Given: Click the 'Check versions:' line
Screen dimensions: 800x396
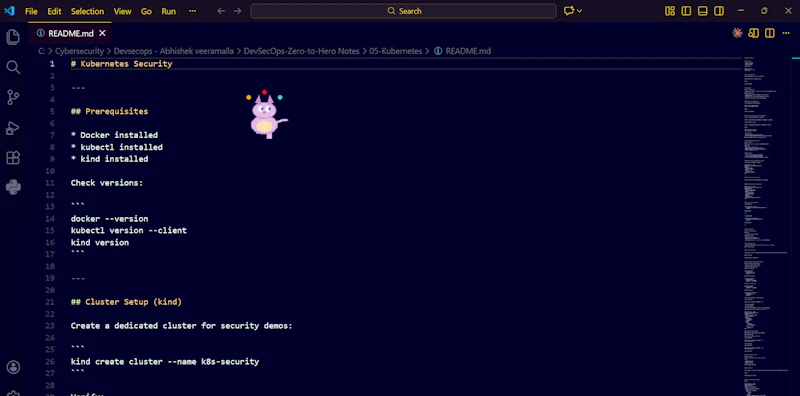Looking at the screenshot, I should [x=107, y=183].
